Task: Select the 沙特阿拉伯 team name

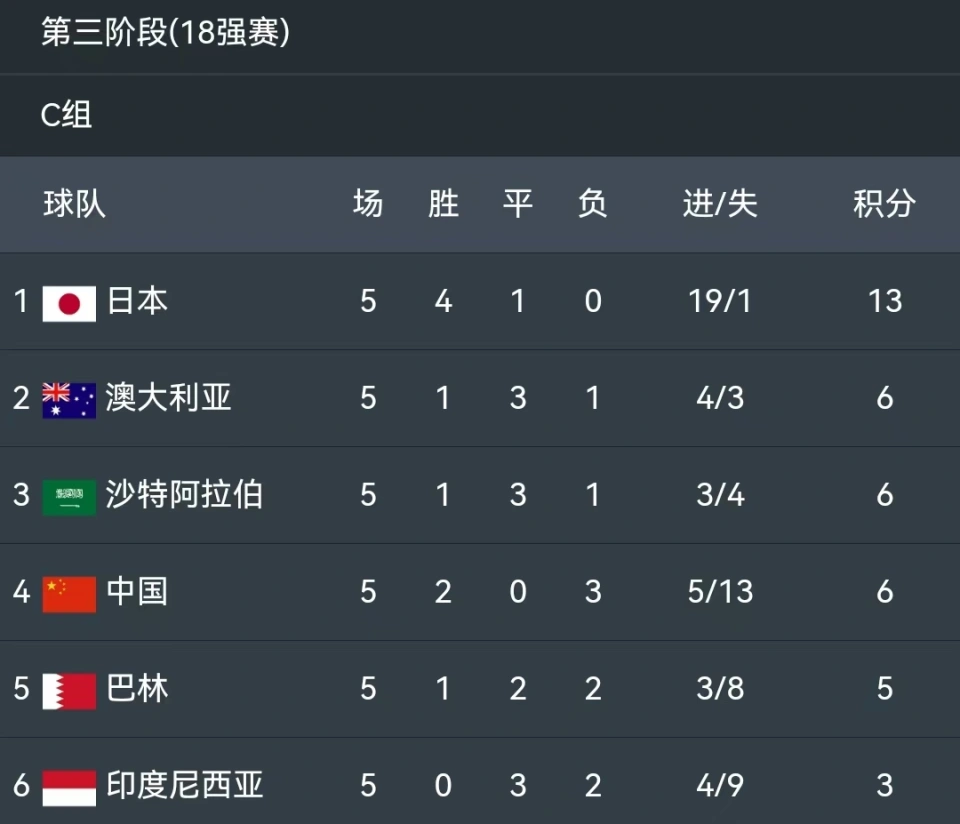Action: pos(184,495)
